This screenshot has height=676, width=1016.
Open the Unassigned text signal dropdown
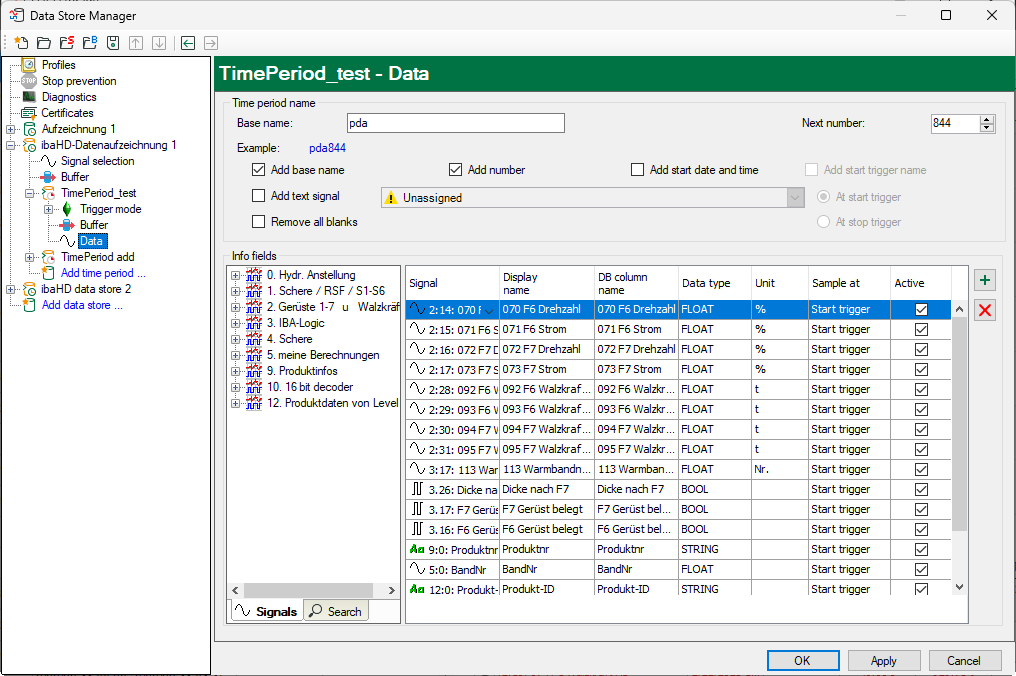pyautogui.click(x=796, y=198)
